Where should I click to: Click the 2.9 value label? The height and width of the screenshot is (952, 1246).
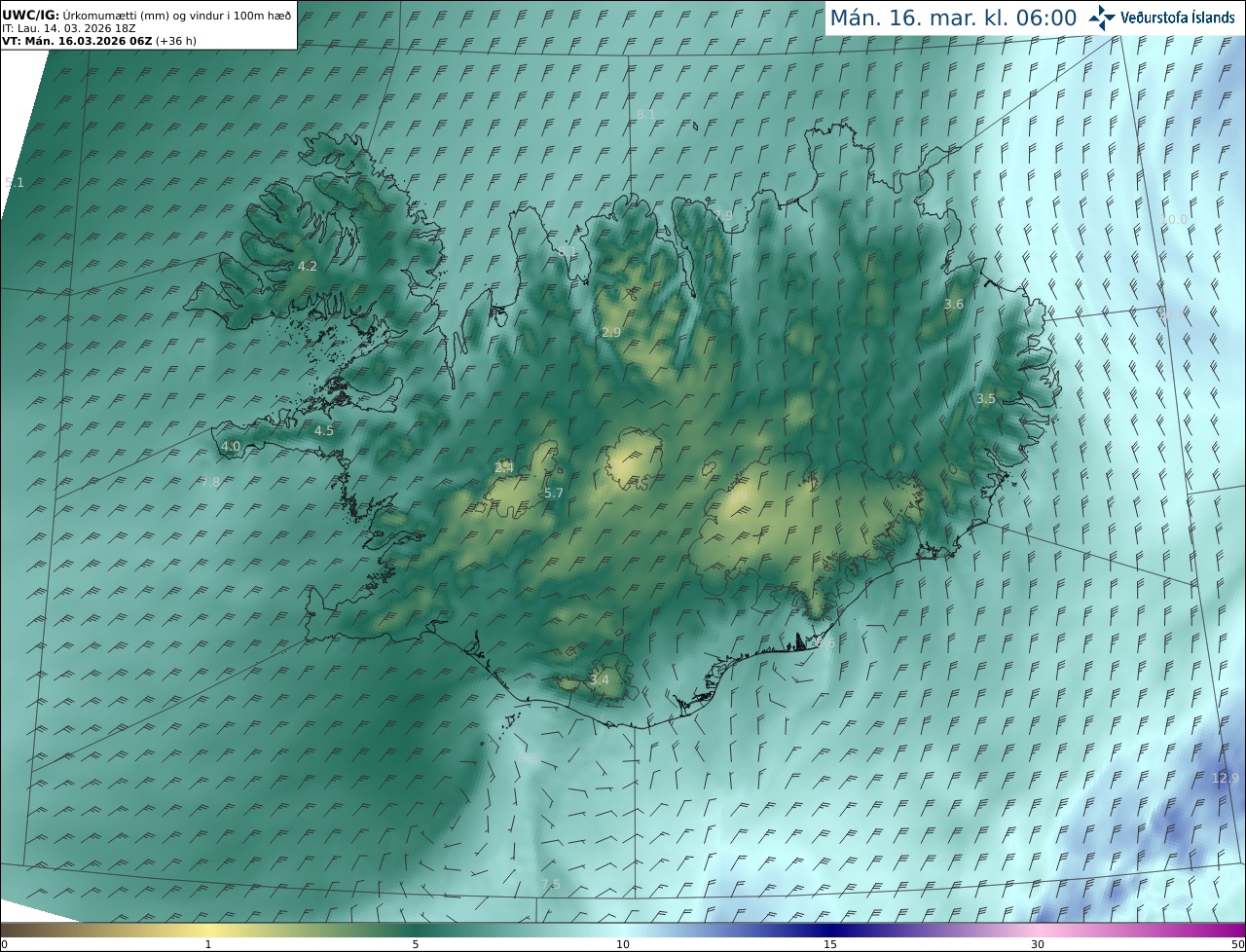coord(611,332)
